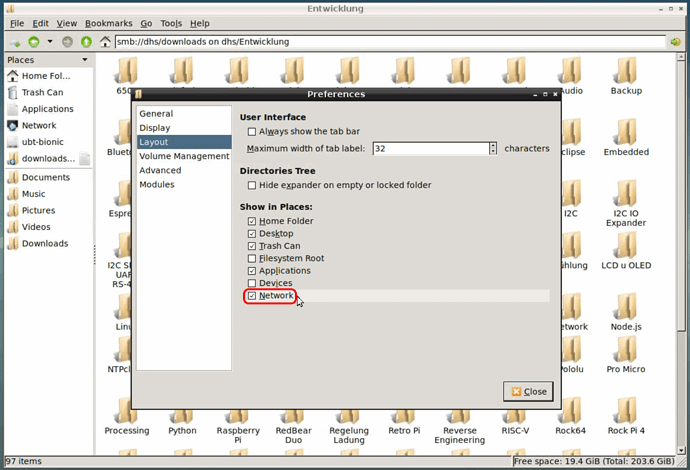Toggle Desktop in Places checkbox
The height and width of the screenshot is (470, 690).
[x=252, y=234]
